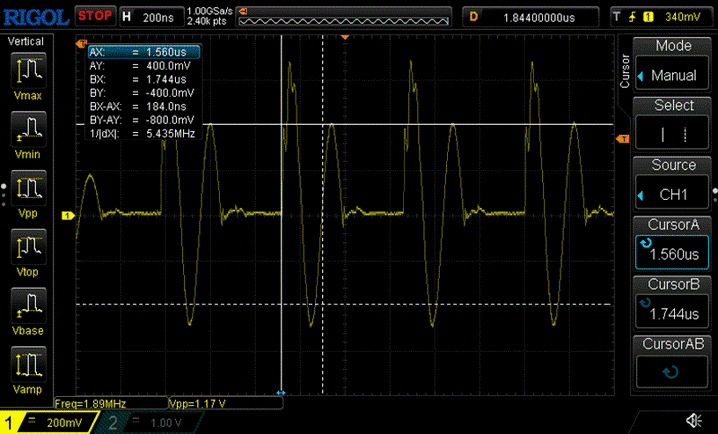The image size is (718, 434).
Task: Select the CursorB 1.744us button
Action: 672,312
